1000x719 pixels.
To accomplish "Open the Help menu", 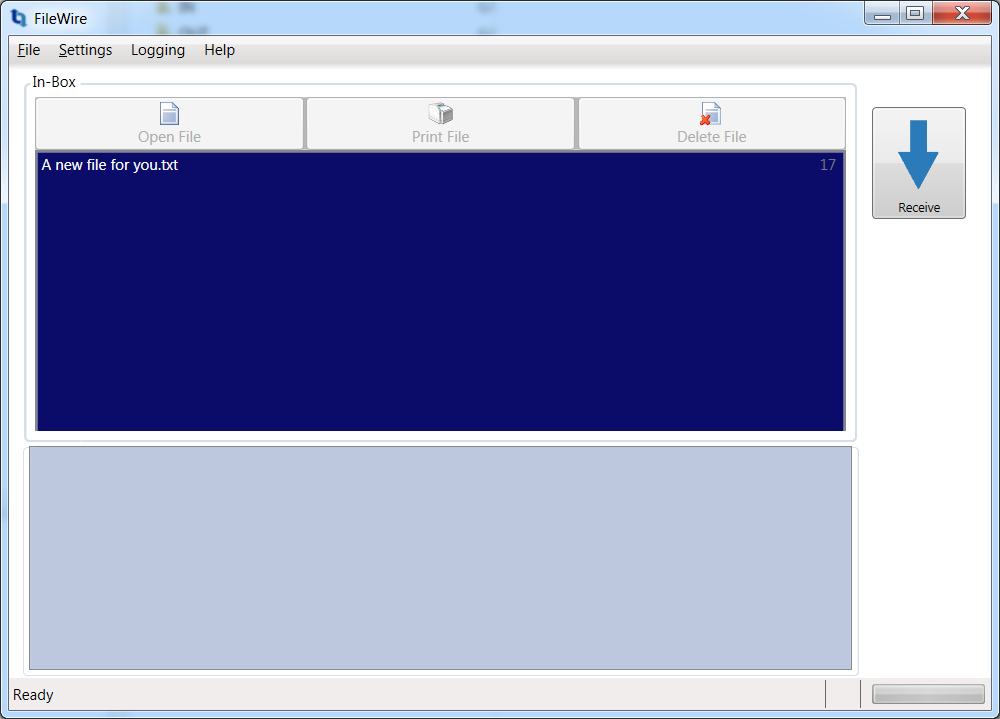I will 219,50.
